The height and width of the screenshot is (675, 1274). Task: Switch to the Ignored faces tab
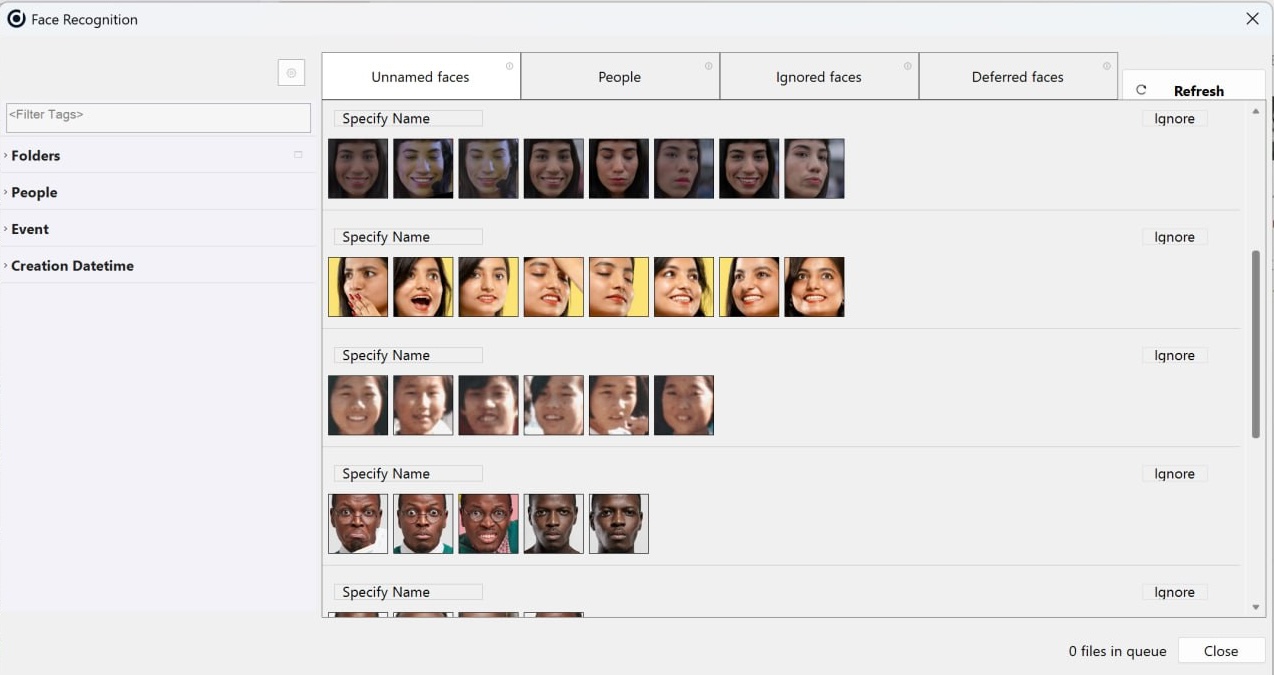[818, 77]
